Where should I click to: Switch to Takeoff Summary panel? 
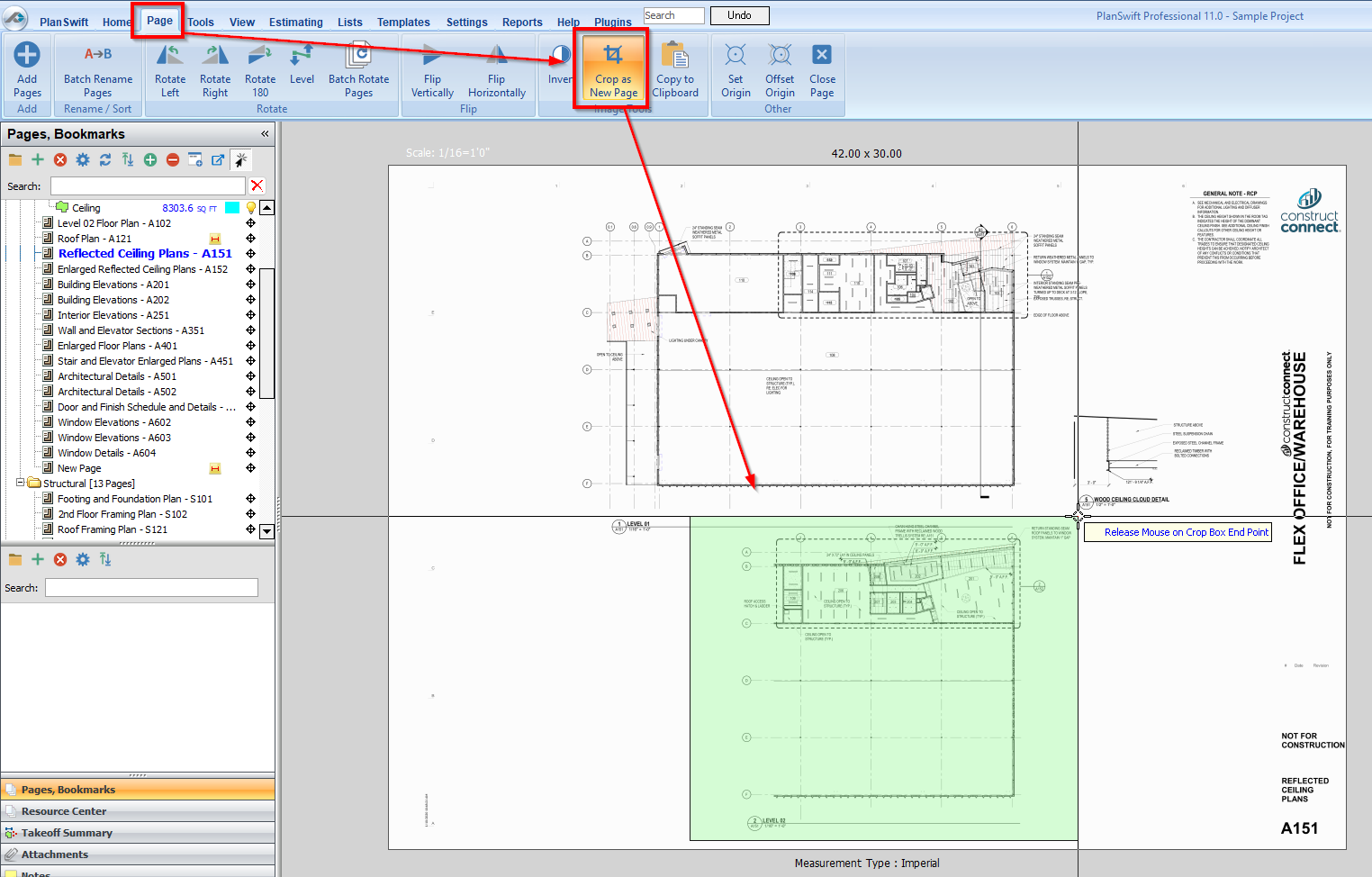[x=138, y=833]
